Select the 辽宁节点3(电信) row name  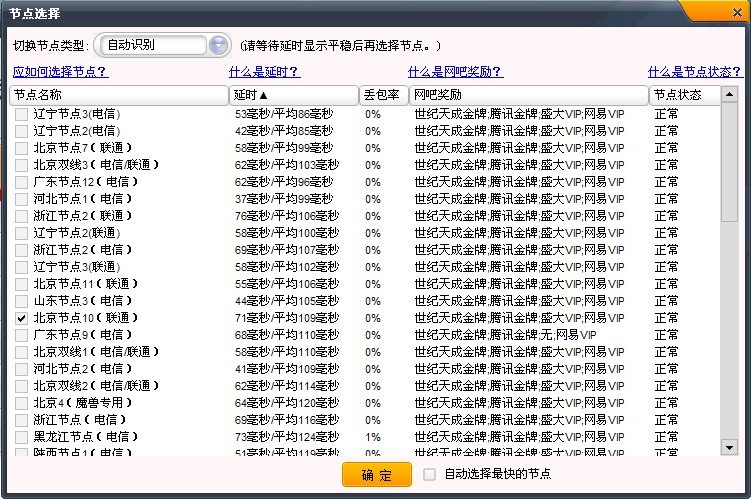click(x=77, y=114)
